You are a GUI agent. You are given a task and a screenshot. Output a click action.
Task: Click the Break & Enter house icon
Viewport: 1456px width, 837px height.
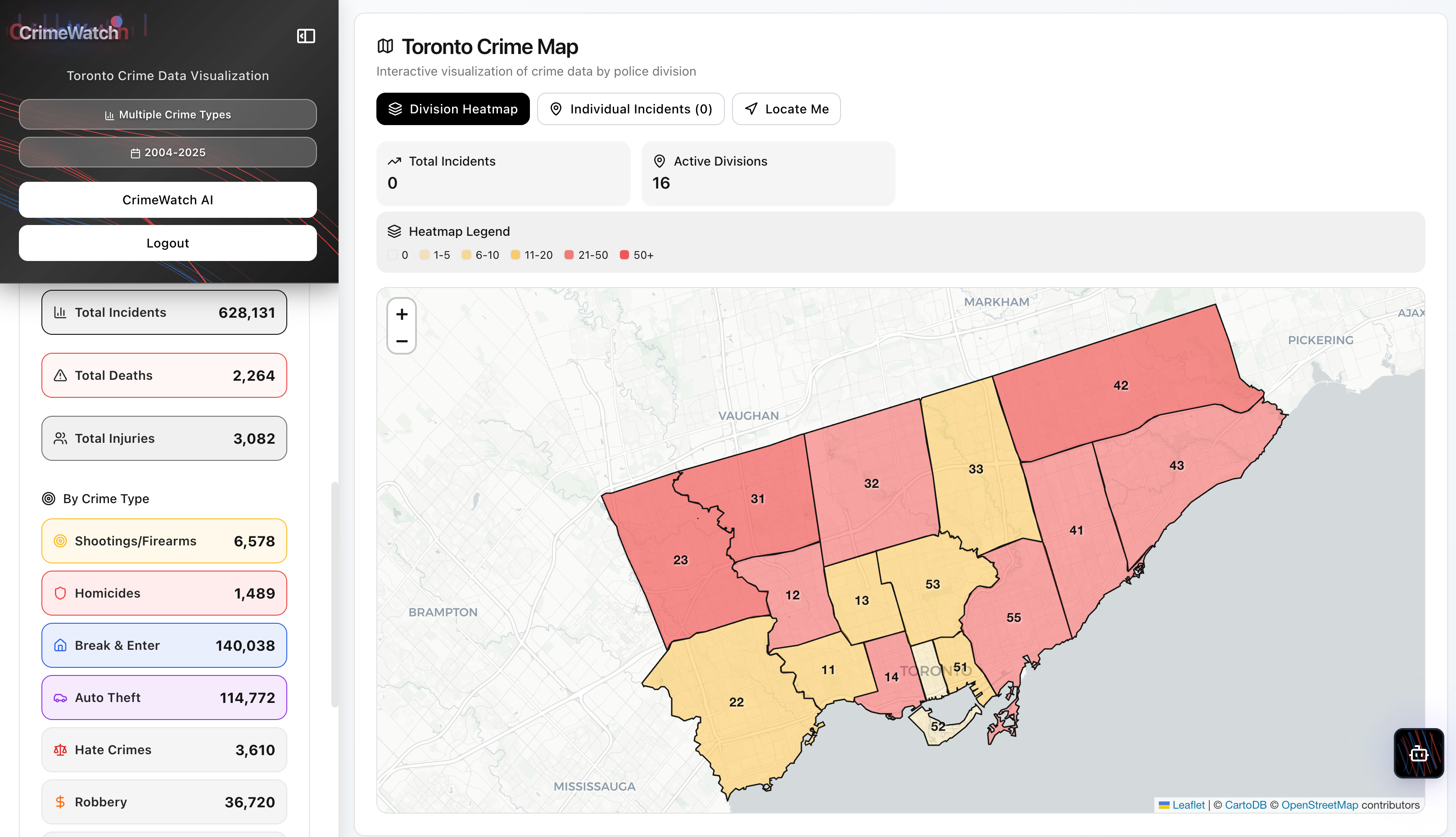pyautogui.click(x=60, y=646)
